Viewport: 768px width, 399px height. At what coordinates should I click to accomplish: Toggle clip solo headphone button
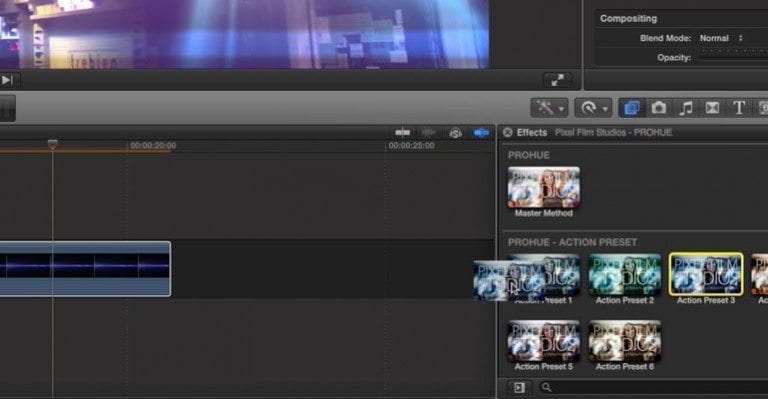point(456,133)
